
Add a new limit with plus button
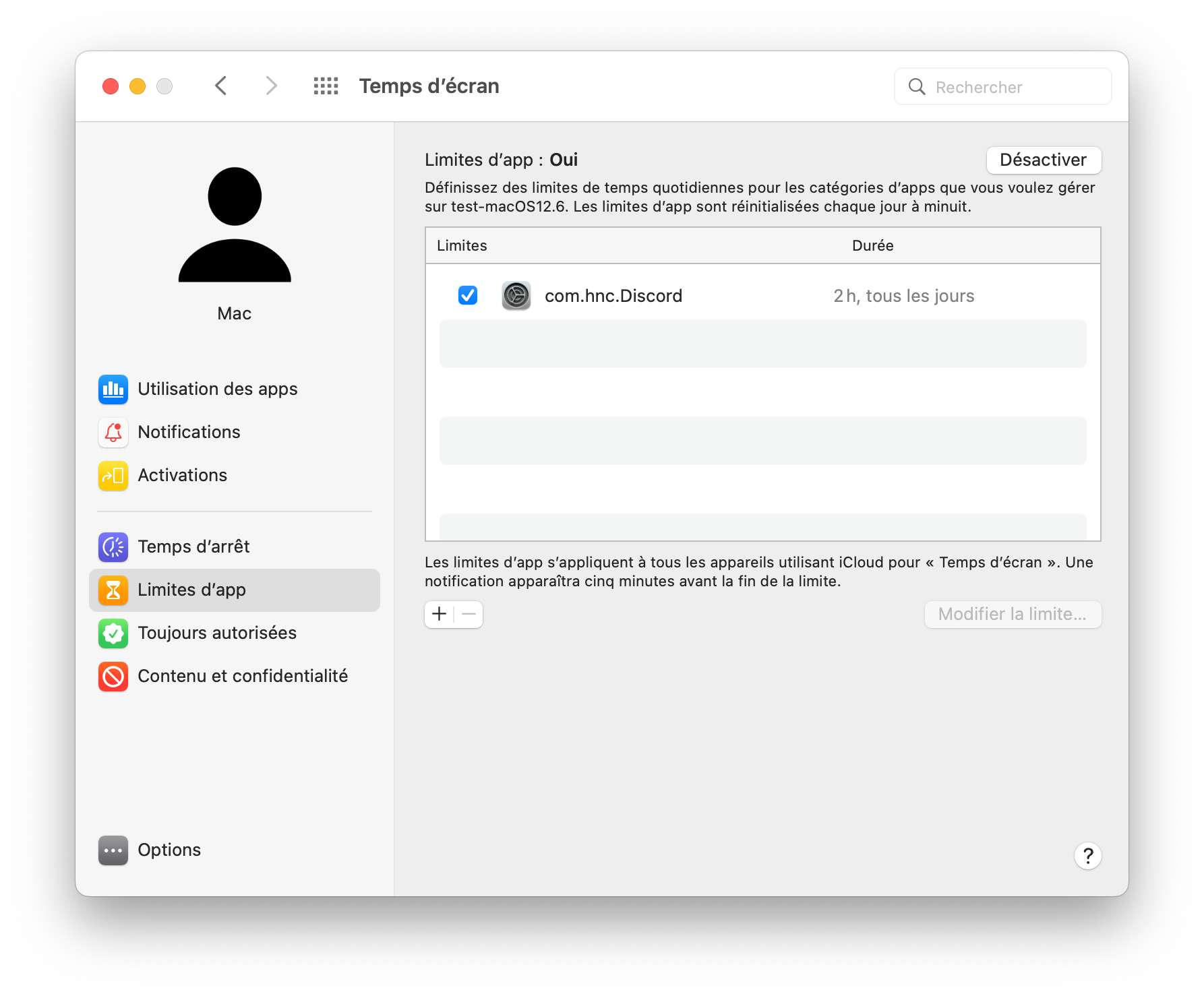click(x=440, y=614)
